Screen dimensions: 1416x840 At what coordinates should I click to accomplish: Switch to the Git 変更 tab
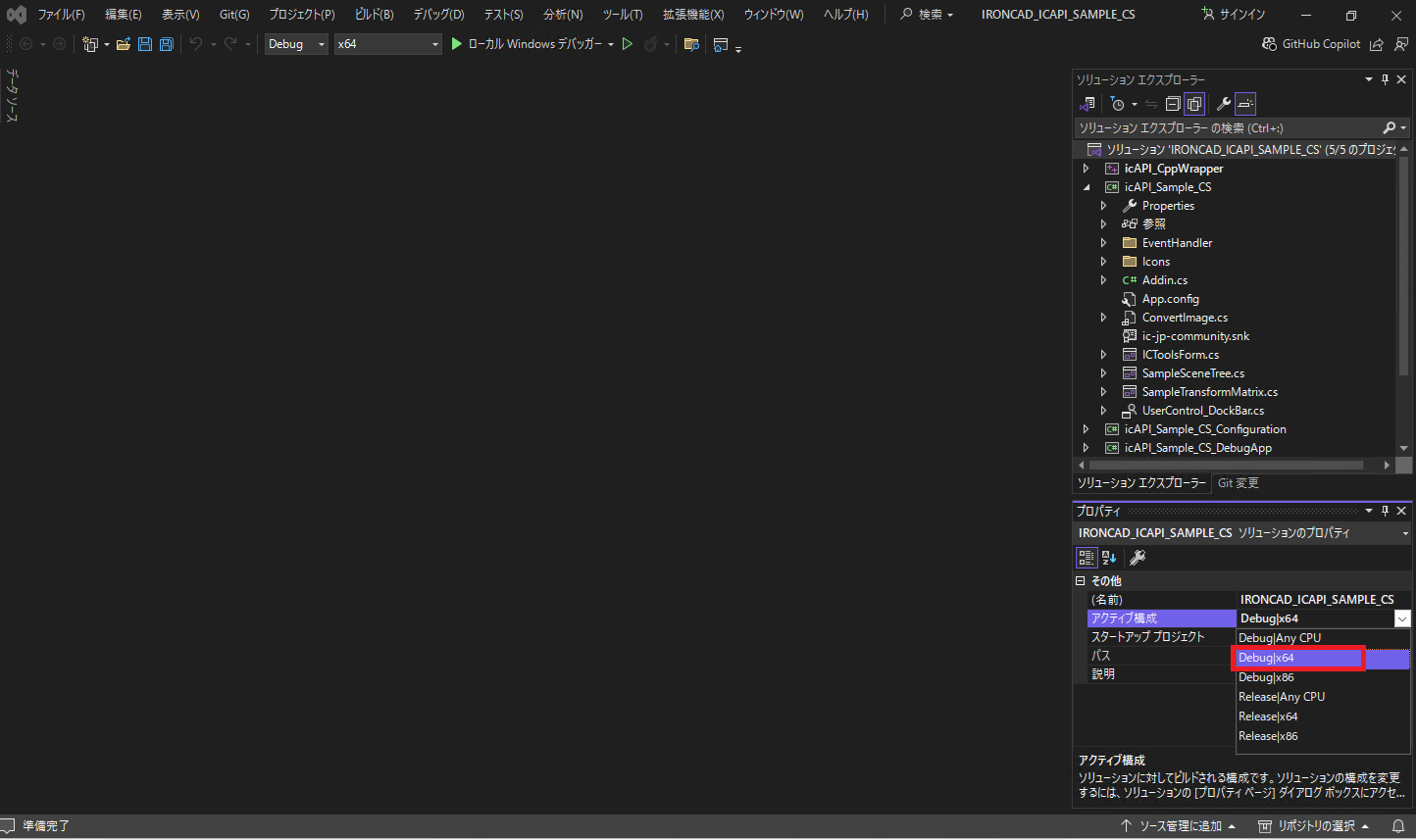[1238, 483]
